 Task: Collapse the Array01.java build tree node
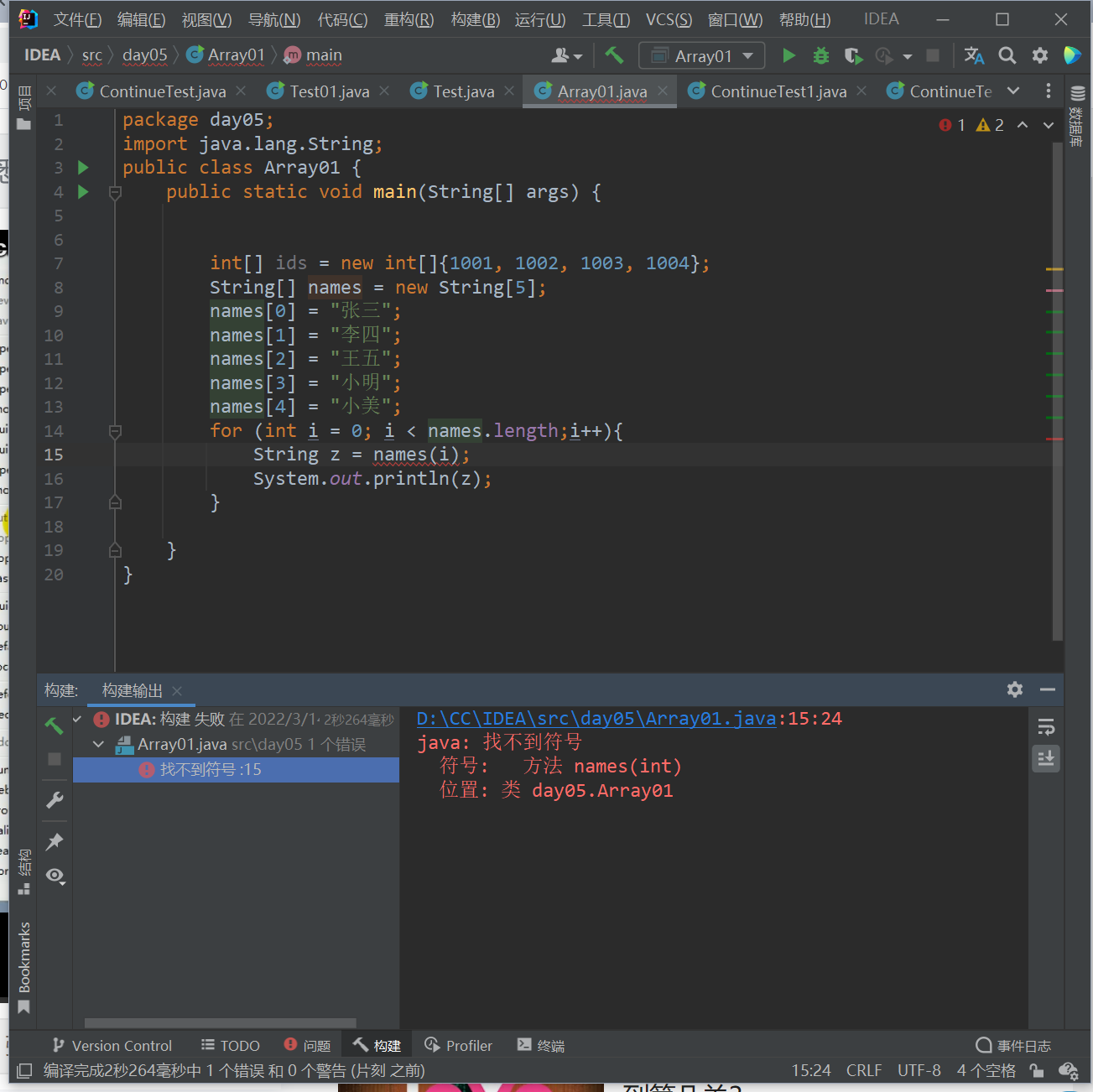click(99, 744)
